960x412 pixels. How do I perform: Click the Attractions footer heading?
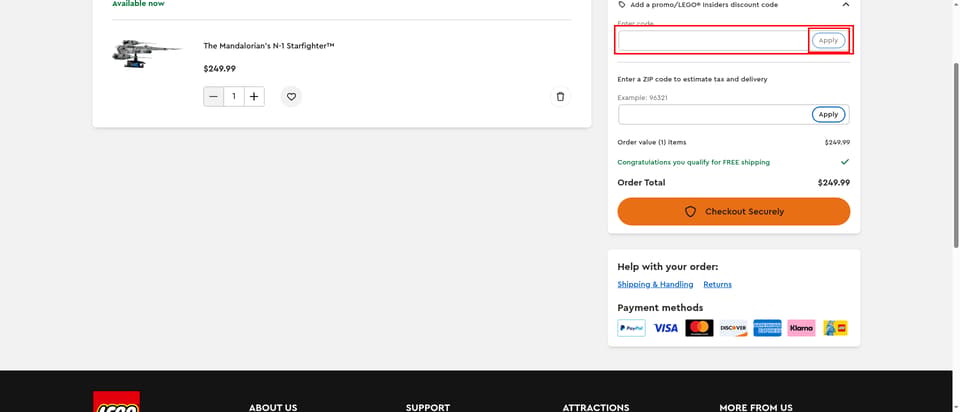point(596,408)
